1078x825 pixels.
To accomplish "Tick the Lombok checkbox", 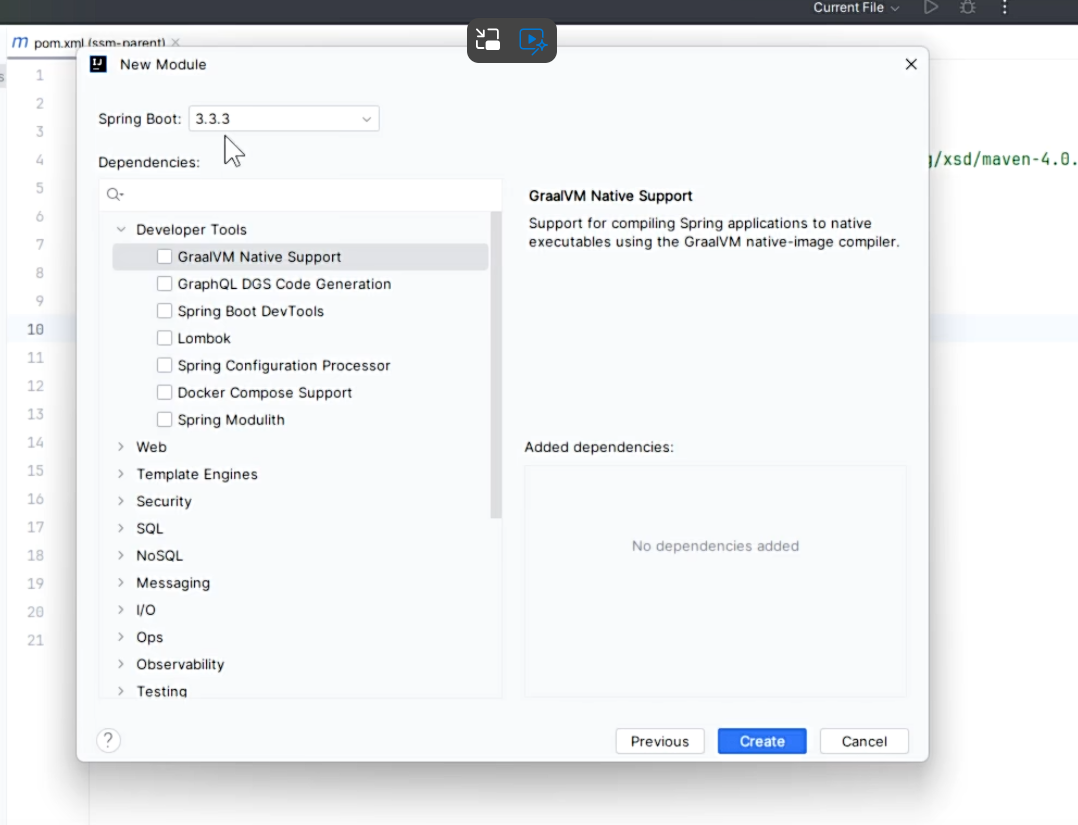I will (x=164, y=338).
